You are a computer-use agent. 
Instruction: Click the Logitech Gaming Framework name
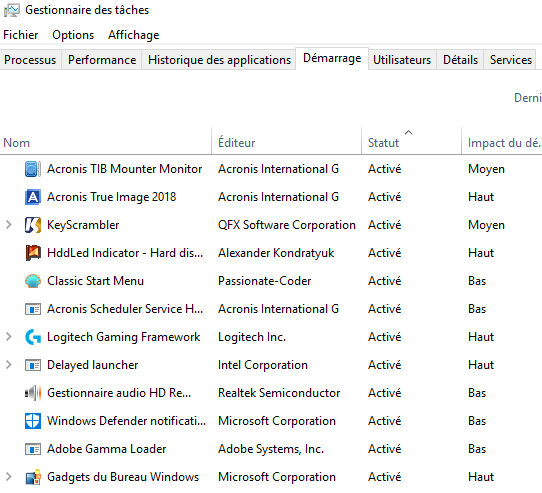tap(123, 337)
